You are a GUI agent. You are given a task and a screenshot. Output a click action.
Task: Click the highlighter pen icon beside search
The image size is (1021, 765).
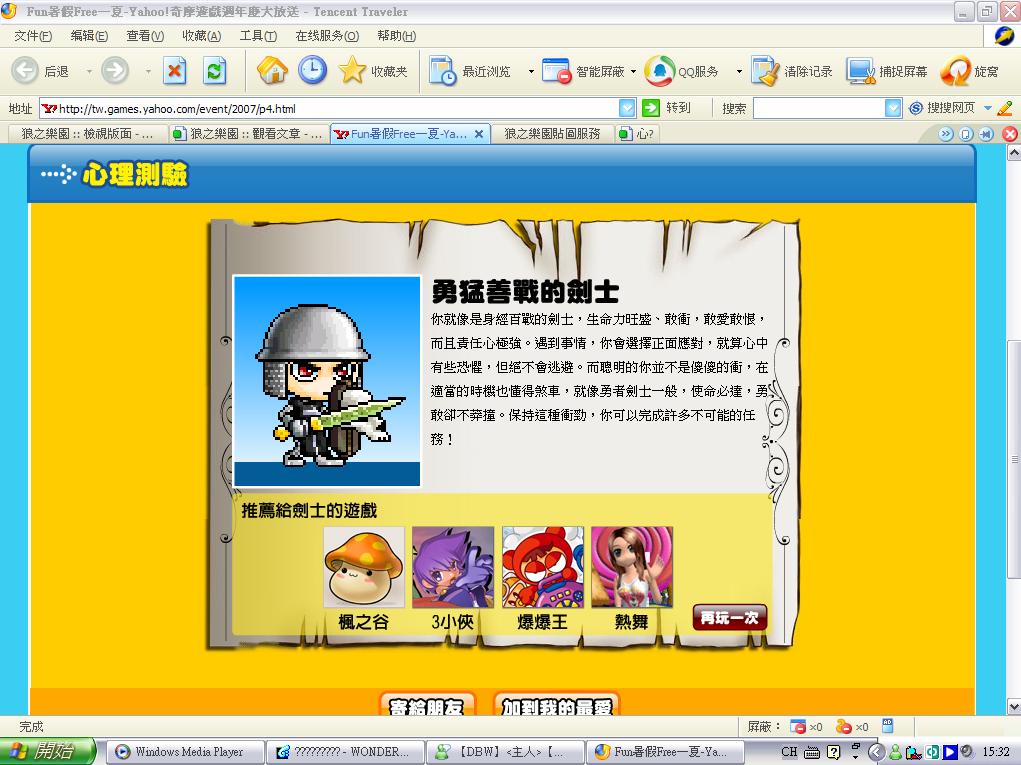(x=1005, y=108)
